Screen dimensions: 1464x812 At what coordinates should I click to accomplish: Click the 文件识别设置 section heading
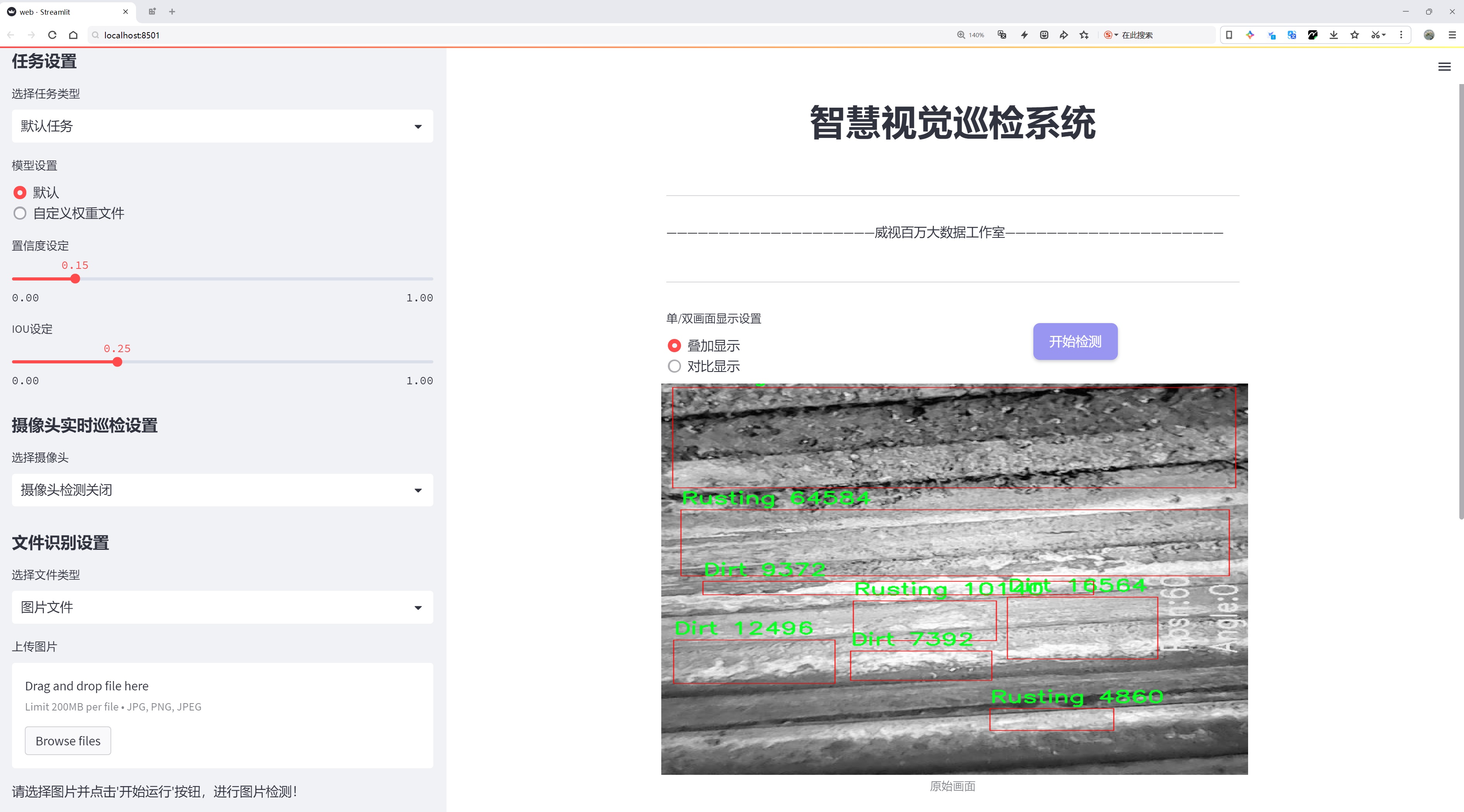point(60,542)
